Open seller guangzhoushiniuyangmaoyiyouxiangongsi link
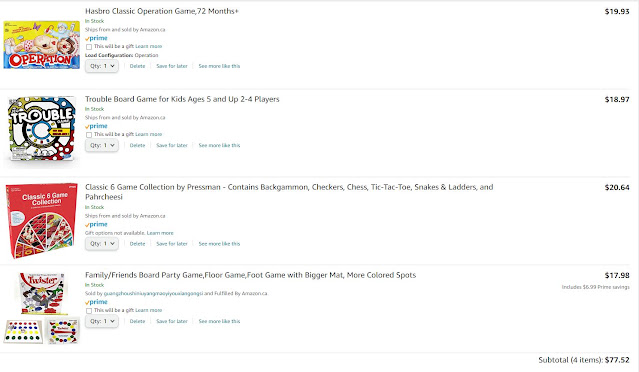This screenshot has width=639, height=372. pyautogui.click(x=153, y=293)
